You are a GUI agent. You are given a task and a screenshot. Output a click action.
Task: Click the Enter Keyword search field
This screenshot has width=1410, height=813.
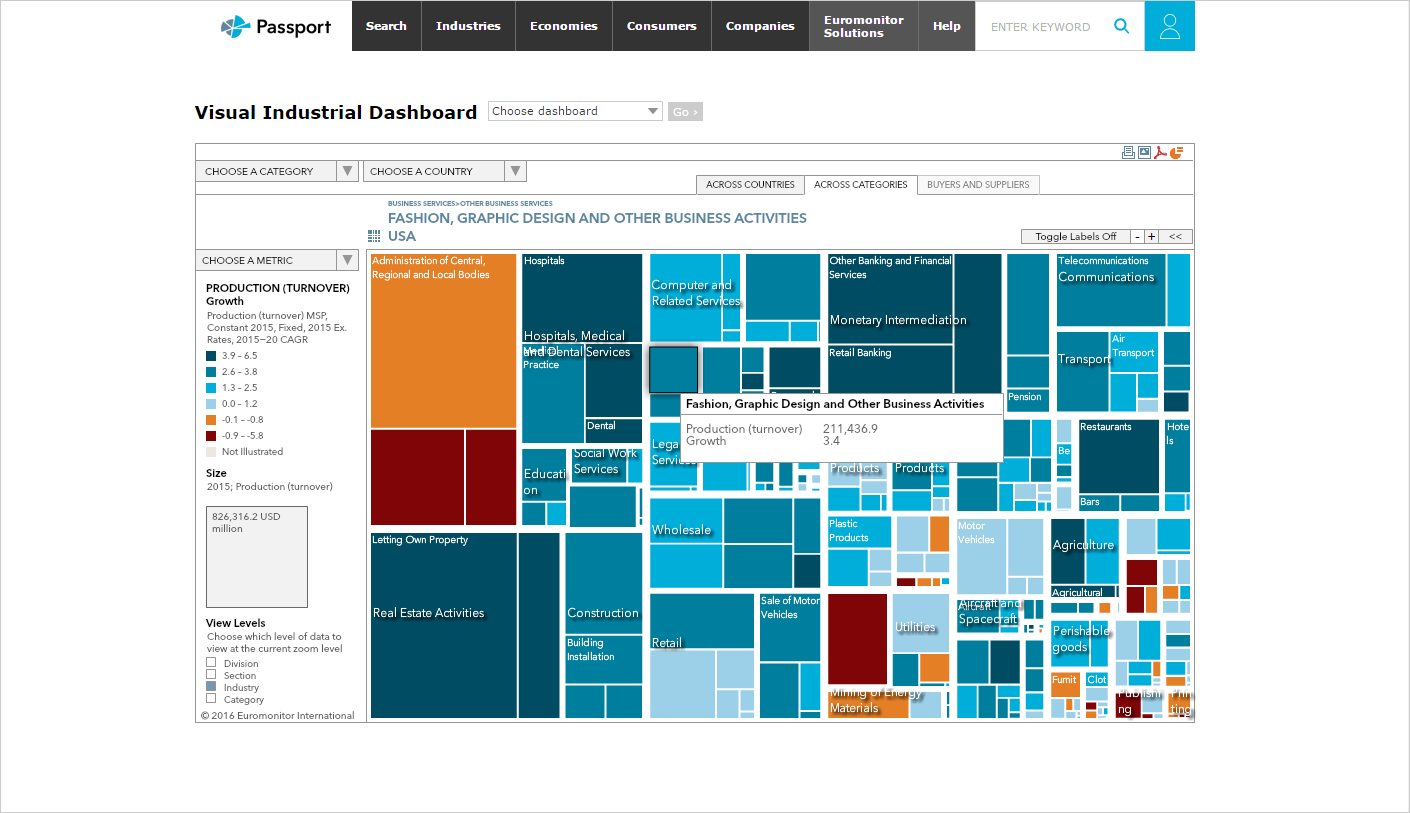[x=1040, y=27]
